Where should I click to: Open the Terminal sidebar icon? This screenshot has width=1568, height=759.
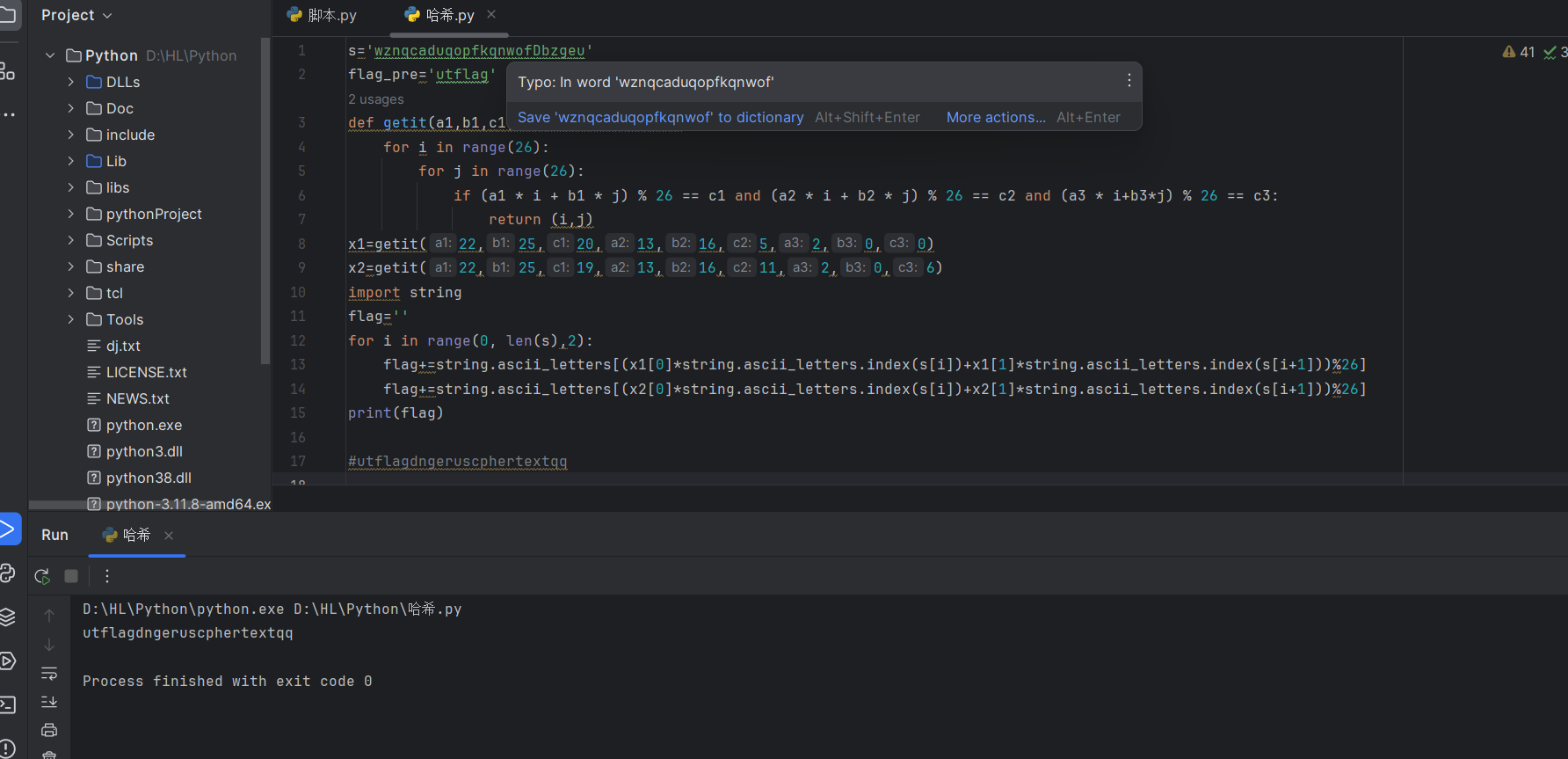tap(8, 704)
